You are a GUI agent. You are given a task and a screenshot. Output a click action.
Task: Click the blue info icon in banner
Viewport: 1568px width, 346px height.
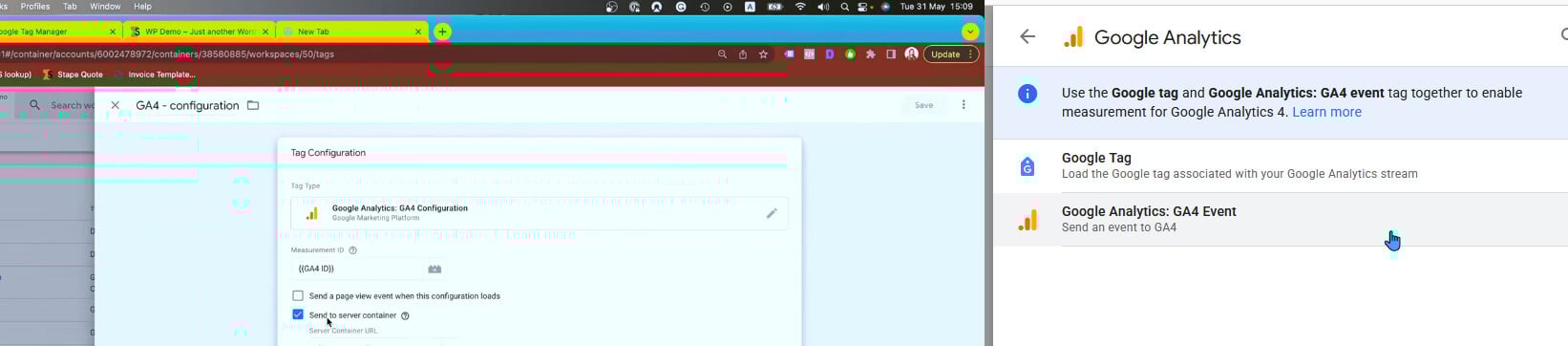(x=1028, y=94)
